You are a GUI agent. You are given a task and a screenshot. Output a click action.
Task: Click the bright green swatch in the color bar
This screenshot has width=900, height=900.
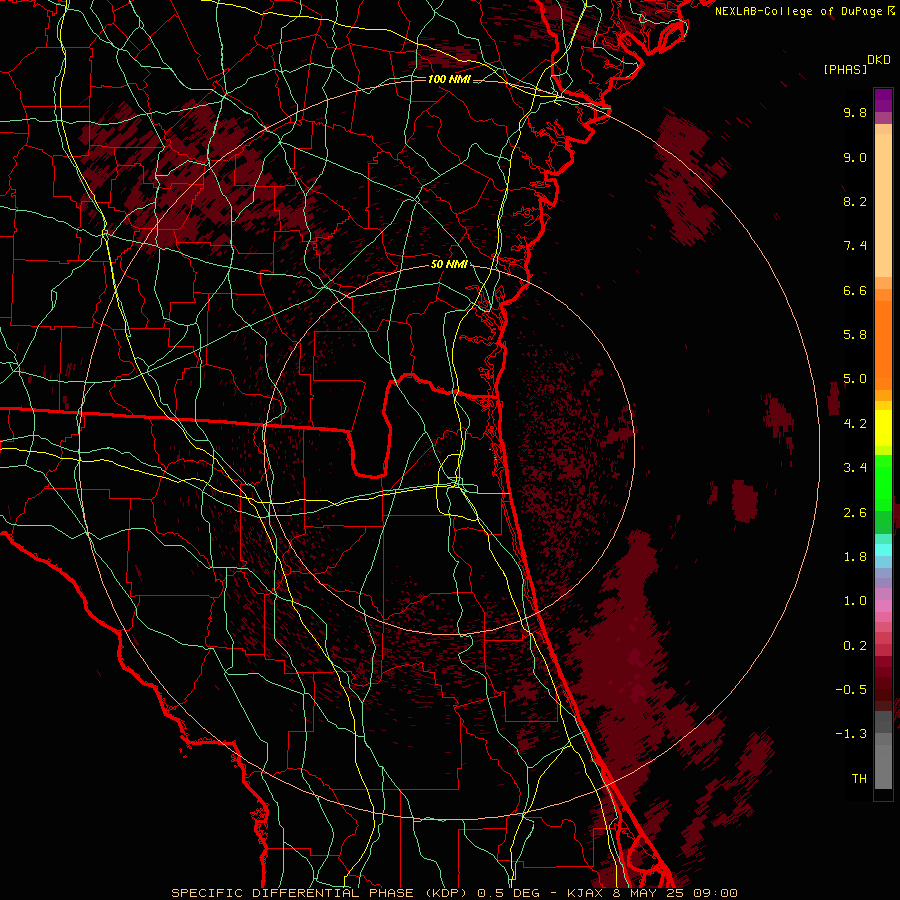point(883,482)
